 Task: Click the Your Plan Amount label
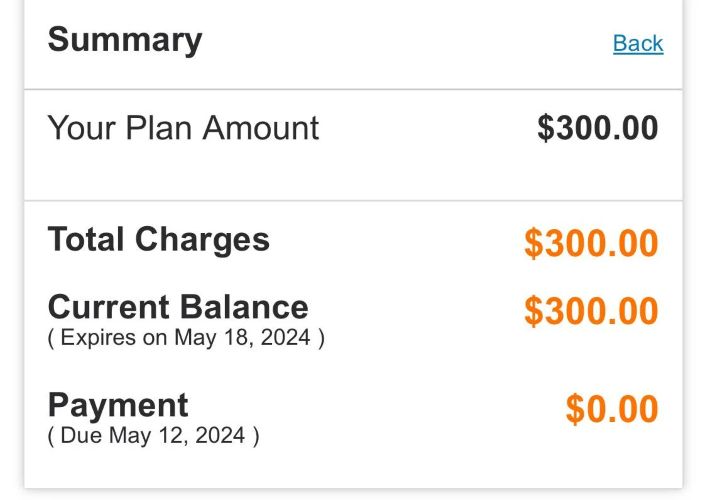pyautogui.click(x=183, y=128)
